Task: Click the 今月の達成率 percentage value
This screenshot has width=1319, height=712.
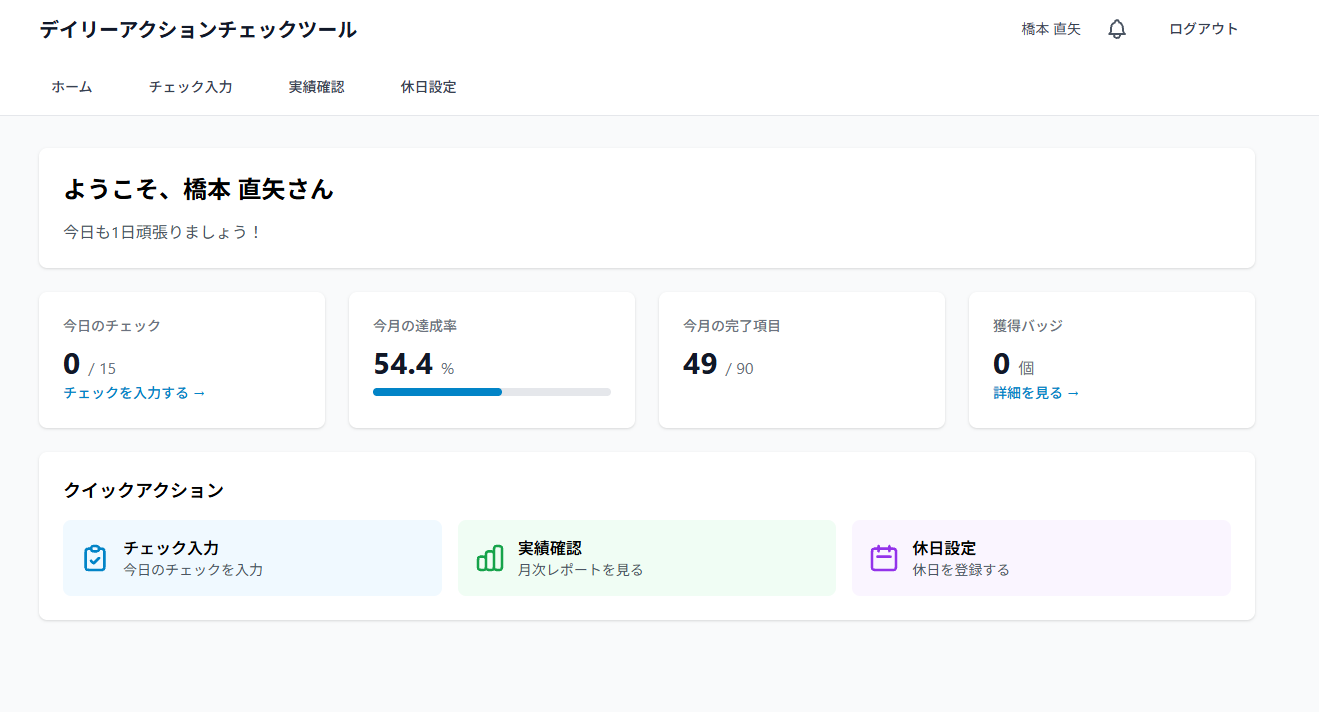Action: 404,365
